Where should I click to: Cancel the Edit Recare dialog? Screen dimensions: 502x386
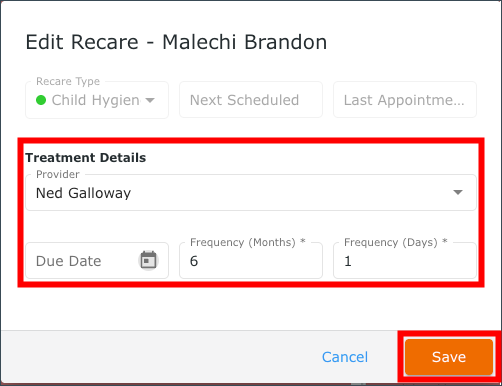point(345,357)
